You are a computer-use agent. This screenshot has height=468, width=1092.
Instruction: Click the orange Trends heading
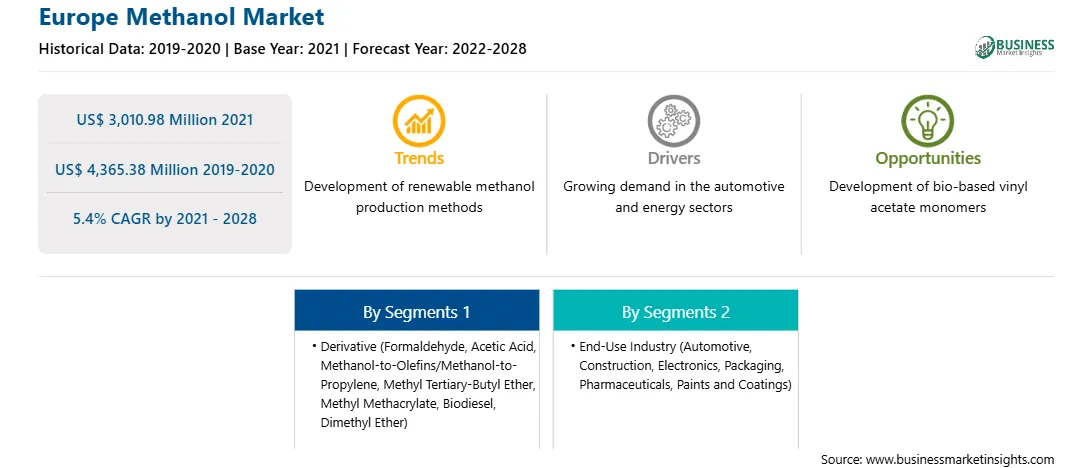(x=419, y=158)
